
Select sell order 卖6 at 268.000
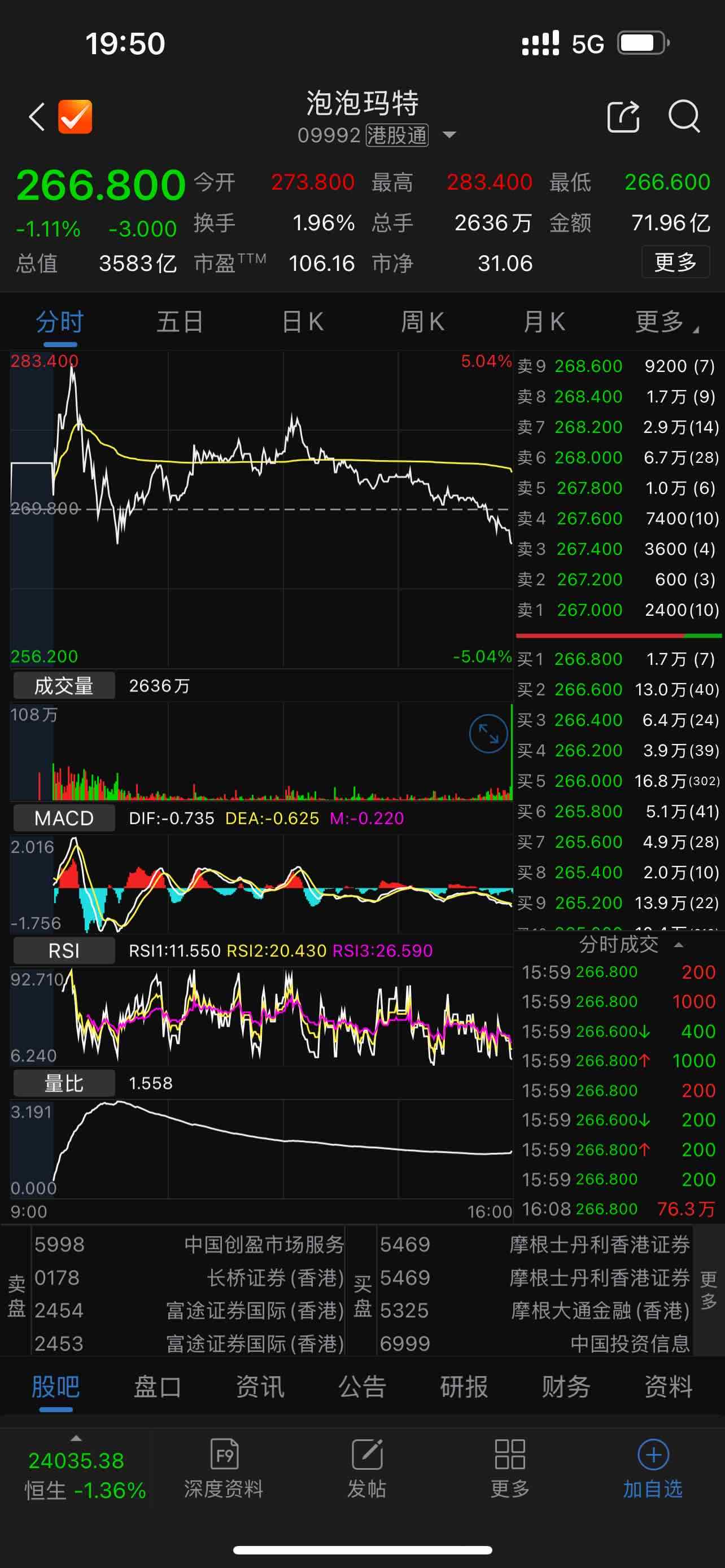618,457
